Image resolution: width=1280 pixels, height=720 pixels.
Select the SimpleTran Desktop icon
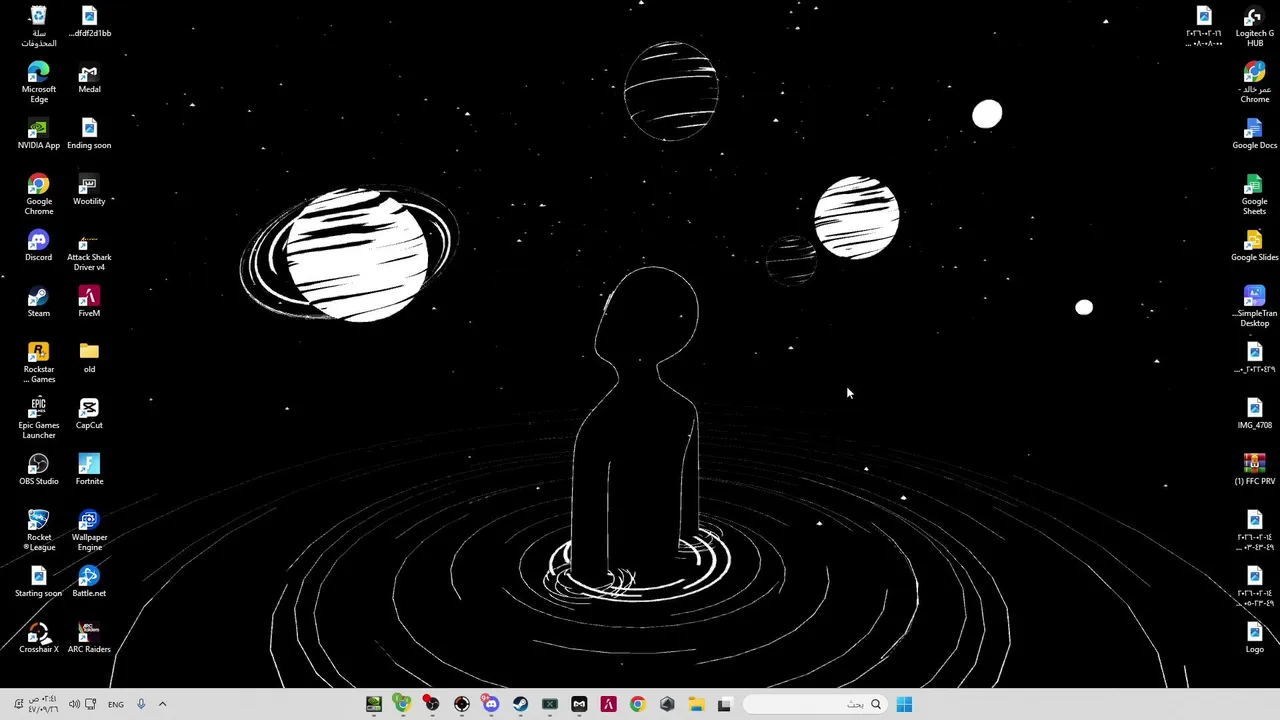coord(1254,306)
